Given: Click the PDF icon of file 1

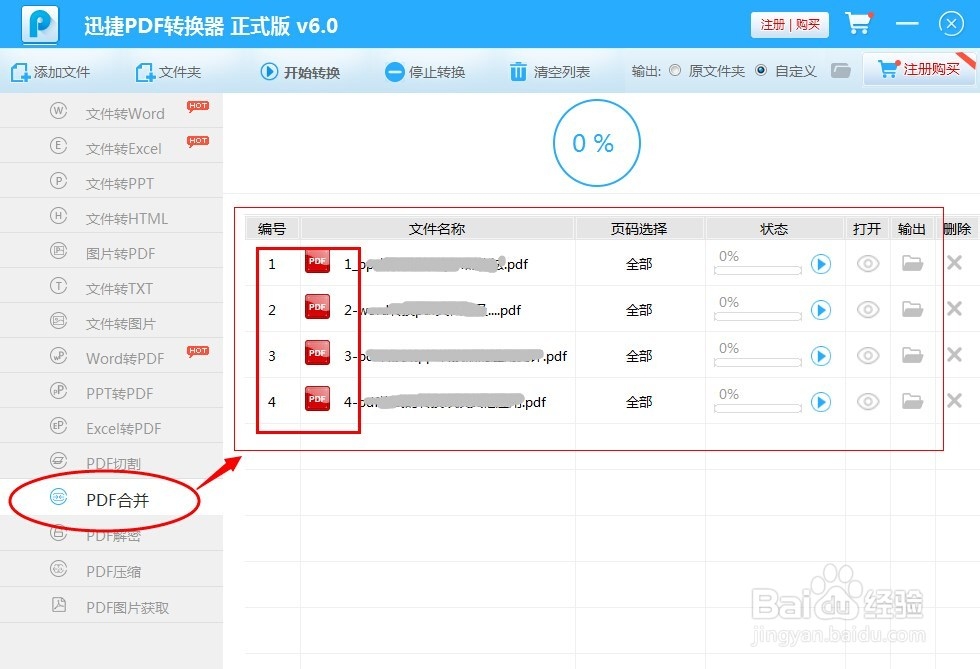Looking at the screenshot, I should tap(318, 261).
